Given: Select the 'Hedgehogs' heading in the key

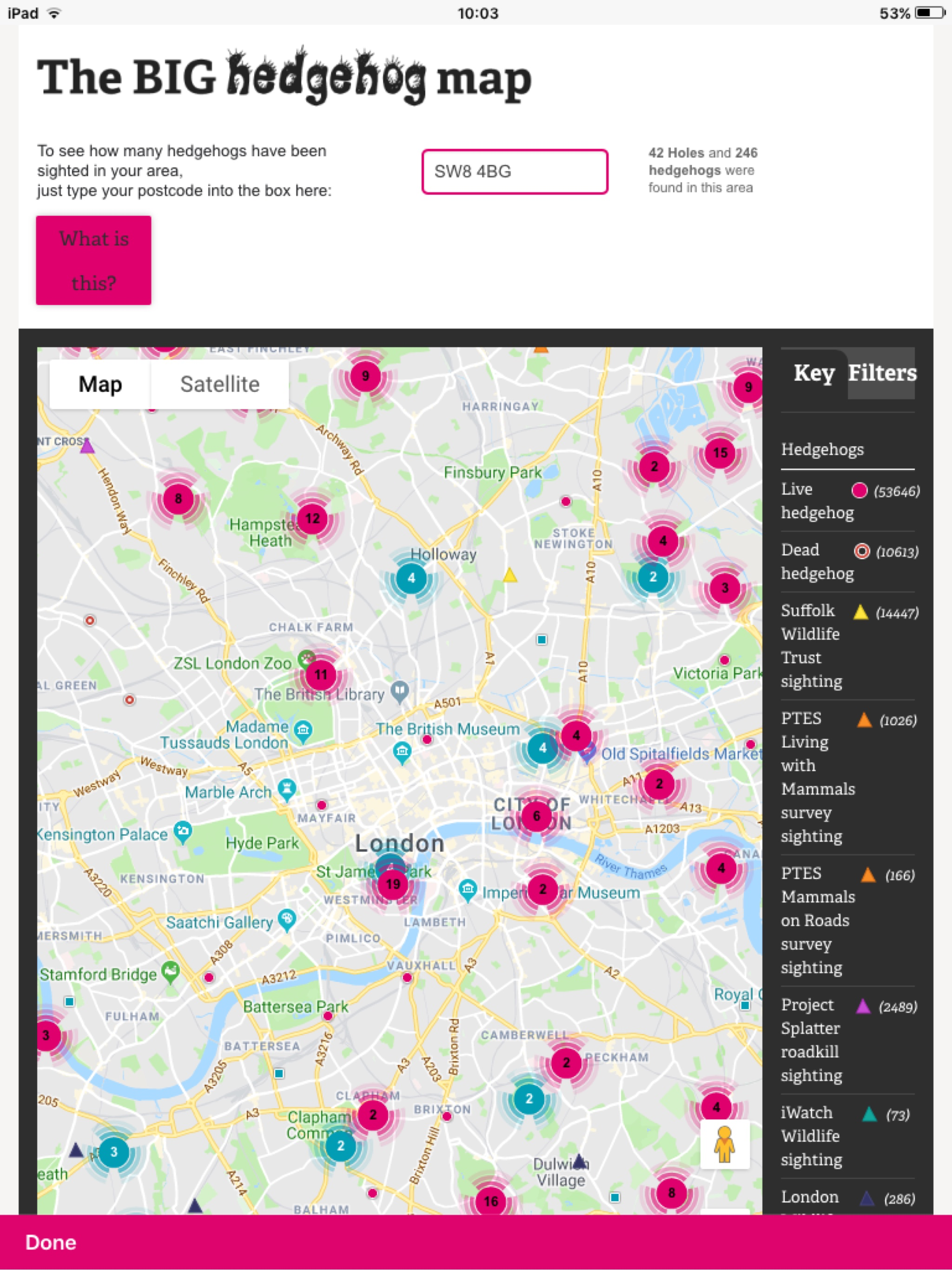Looking at the screenshot, I should 822,450.
